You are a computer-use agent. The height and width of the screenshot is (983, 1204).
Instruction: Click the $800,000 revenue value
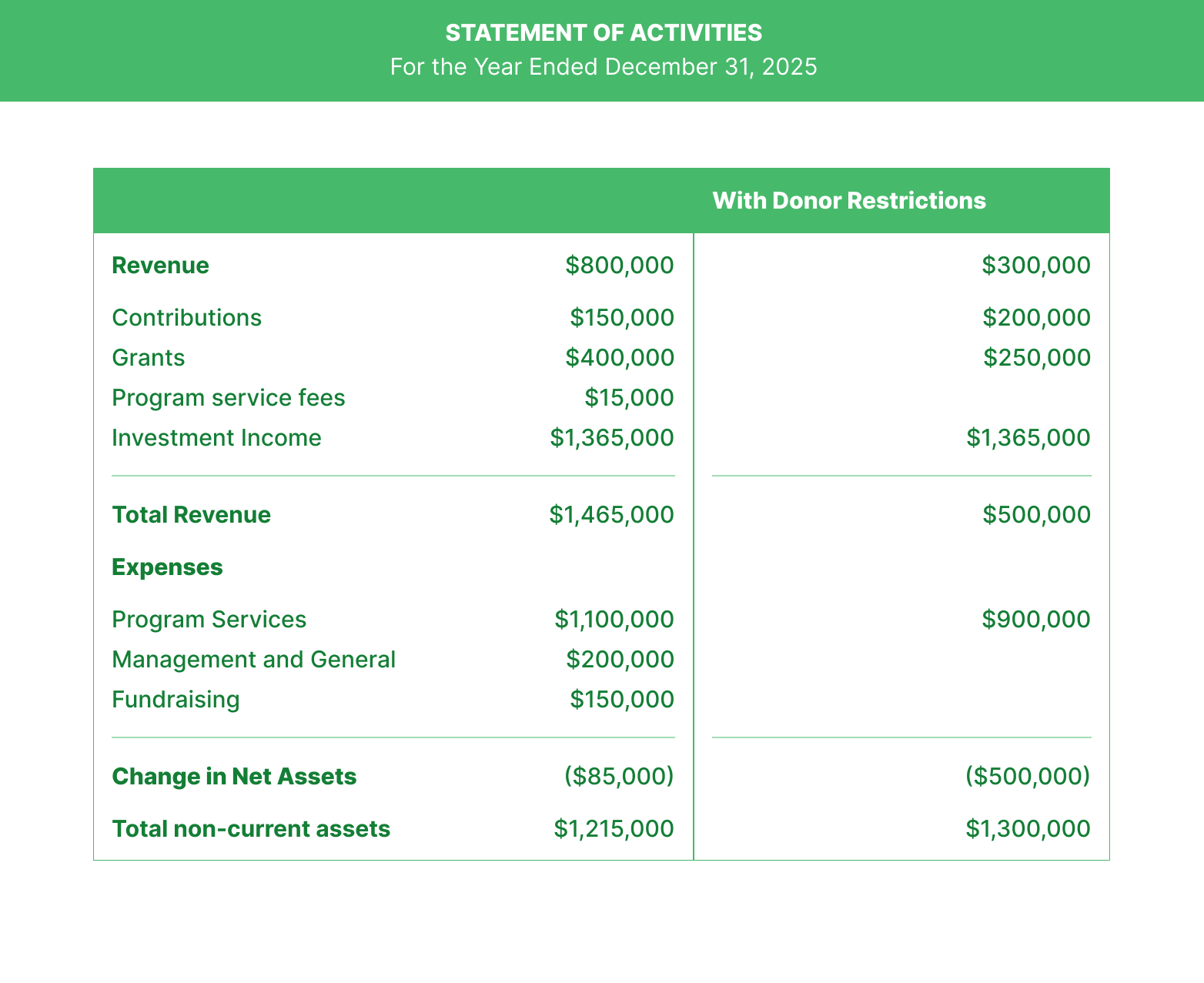pos(620,266)
